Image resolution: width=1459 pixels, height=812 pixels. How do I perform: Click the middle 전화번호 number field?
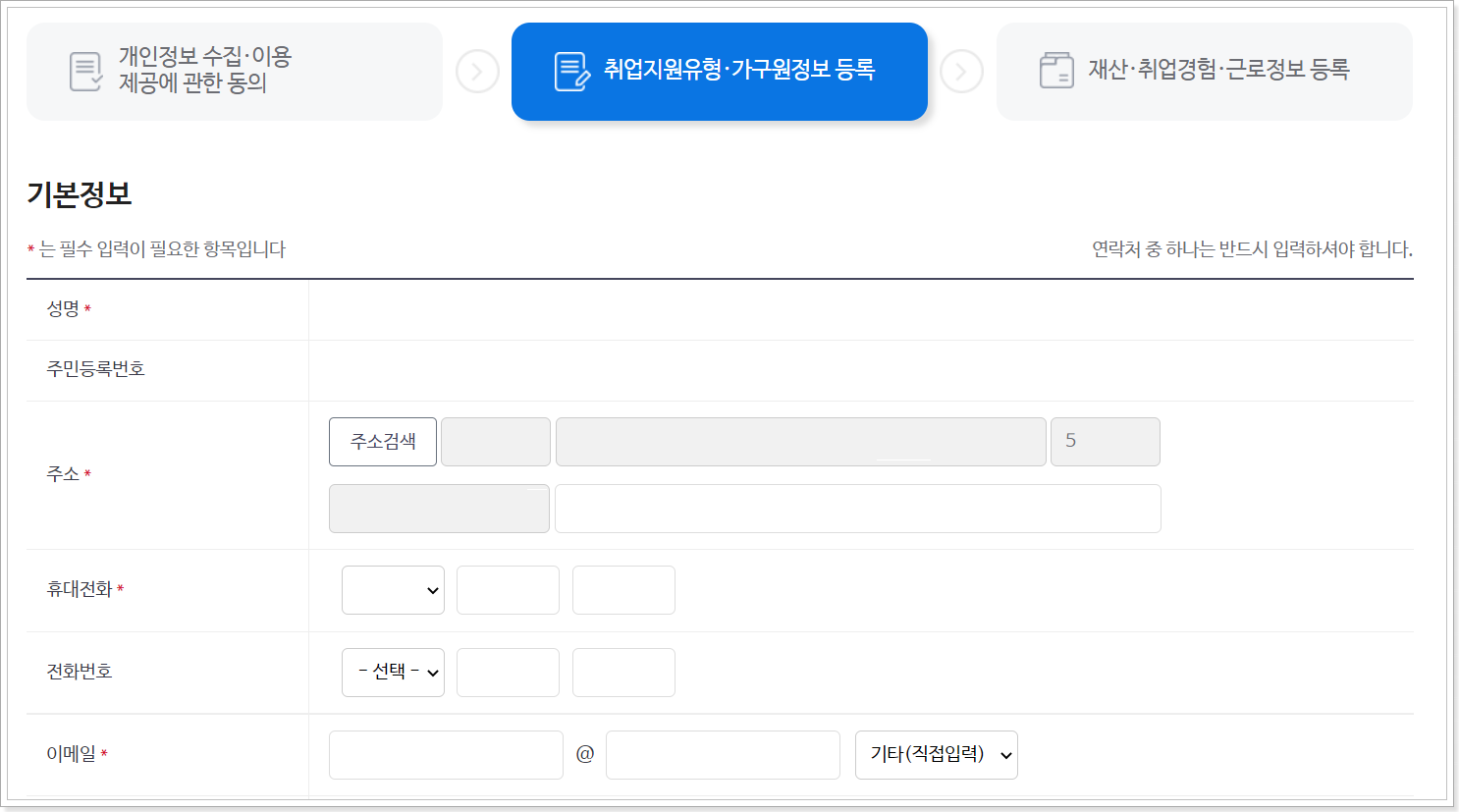508,672
